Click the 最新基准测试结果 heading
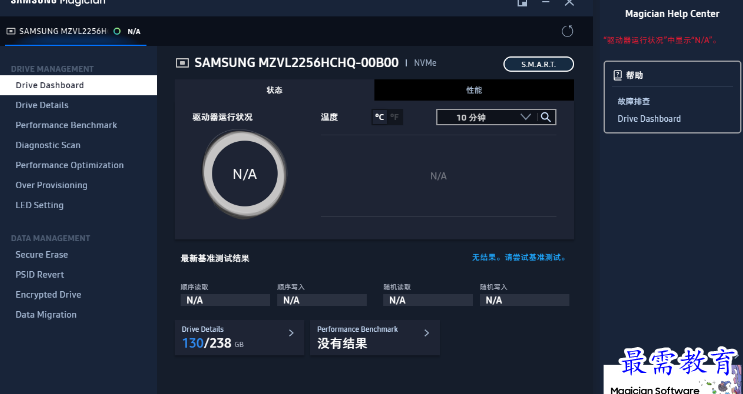This screenshot has width=743, height=394. pos(215,258)
